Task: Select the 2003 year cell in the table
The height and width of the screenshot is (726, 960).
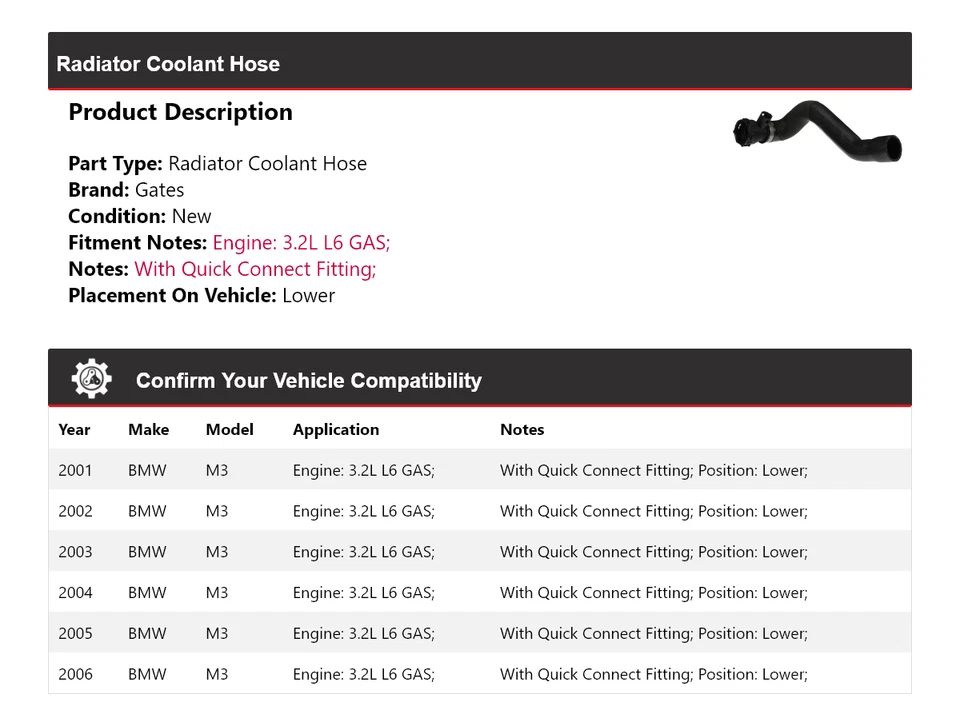Action: (75, 552)
